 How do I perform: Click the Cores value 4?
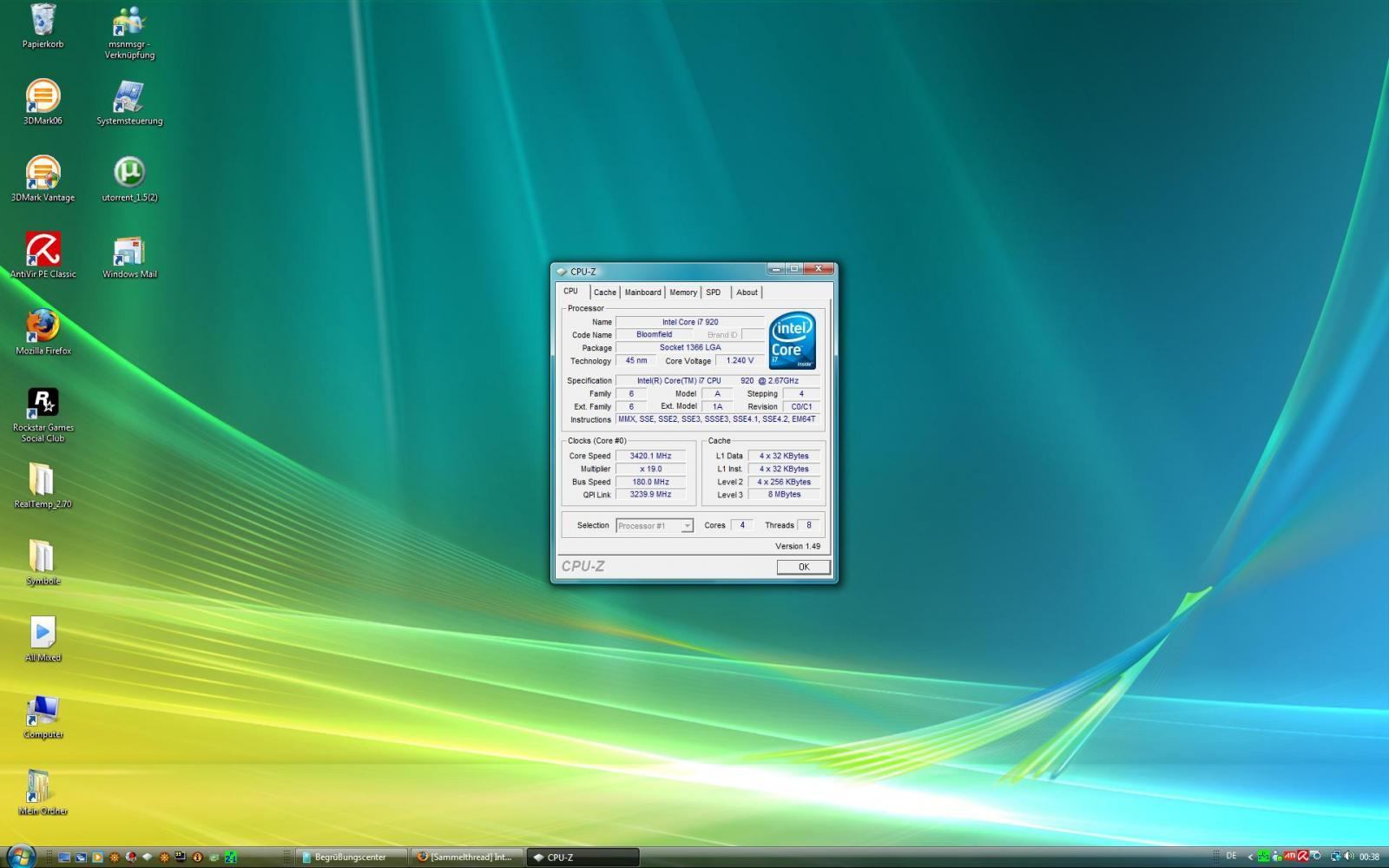(x=741, y=525)
